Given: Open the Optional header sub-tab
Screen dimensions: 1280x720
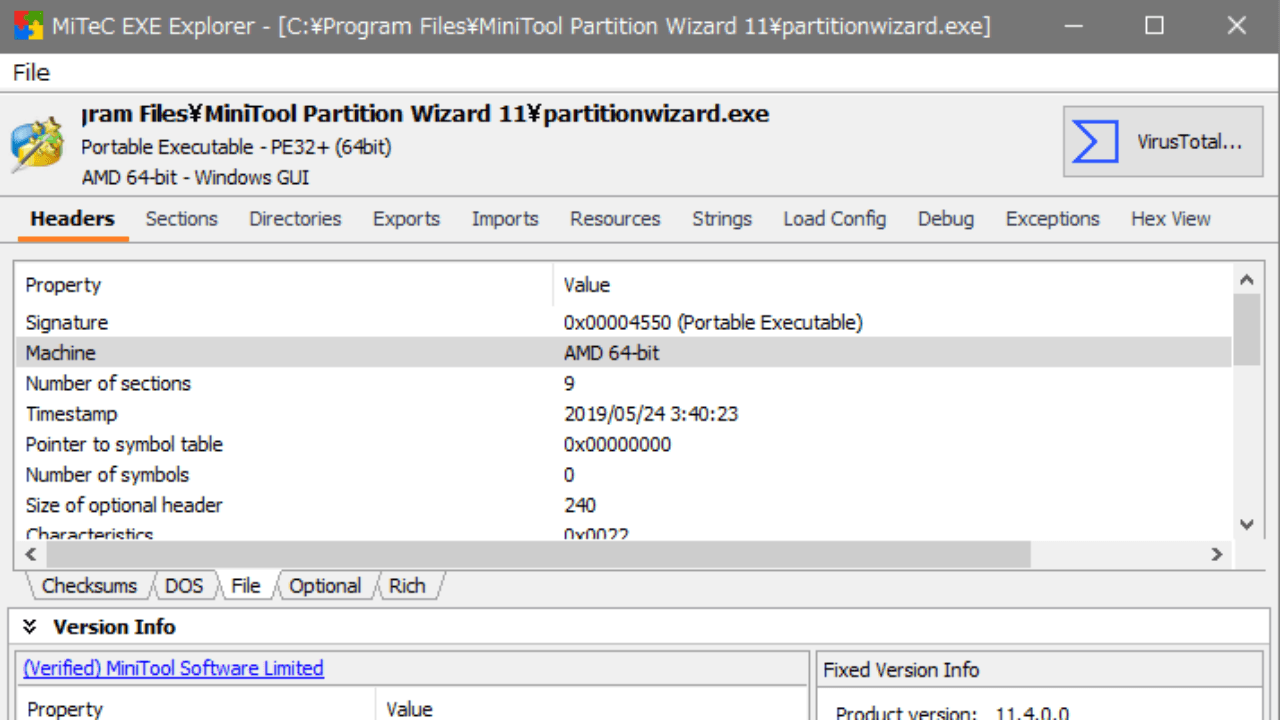Looking at the screenshot, I should click(x=325, y=586).
